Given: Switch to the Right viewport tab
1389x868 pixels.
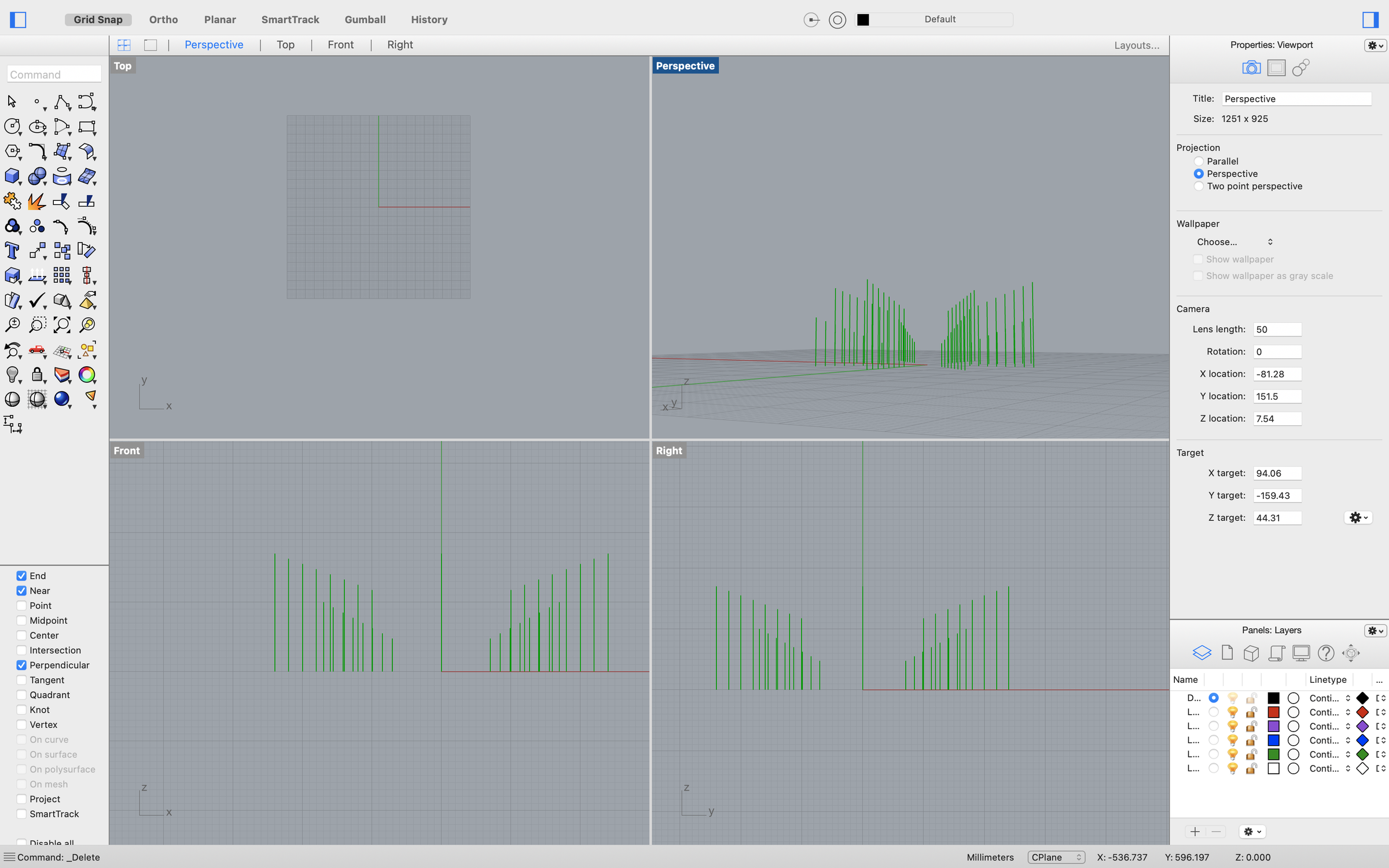Looking at the screenshot, I should tap(400, 45).
